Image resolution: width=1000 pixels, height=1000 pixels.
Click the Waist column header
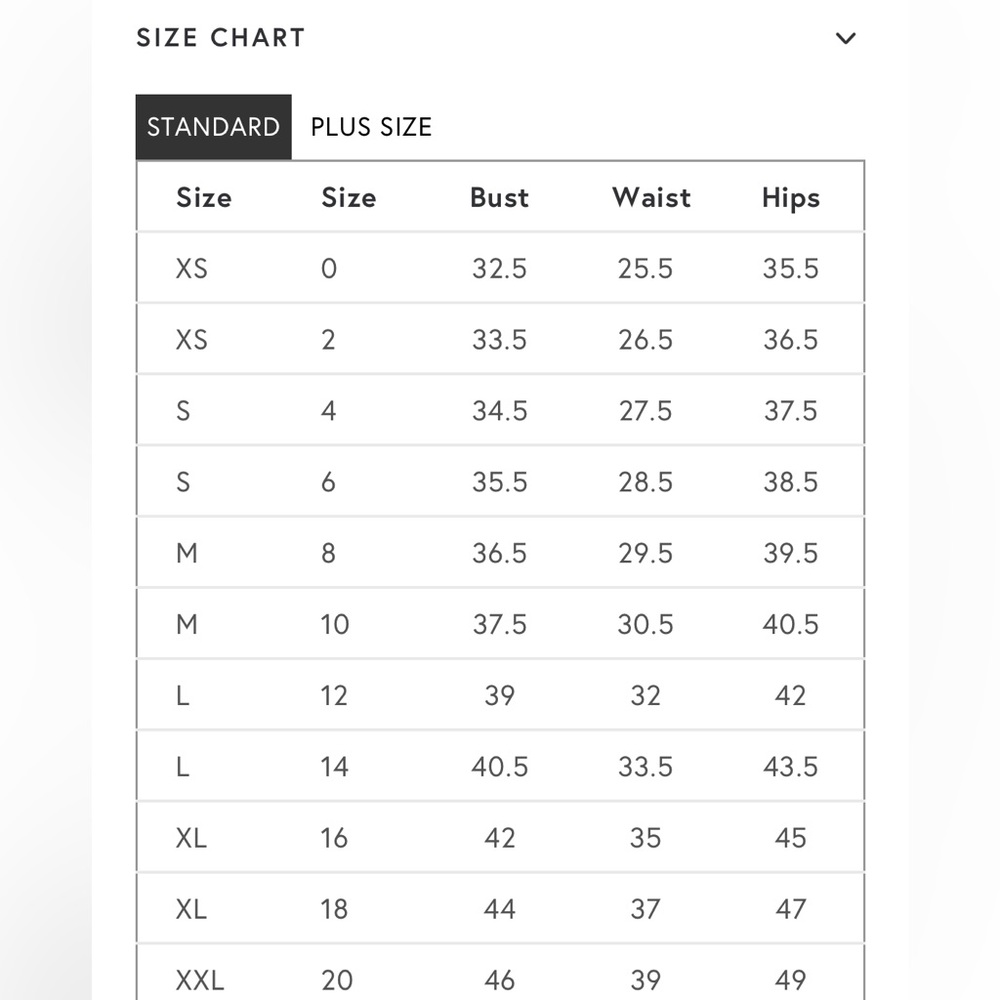(651, 198)
